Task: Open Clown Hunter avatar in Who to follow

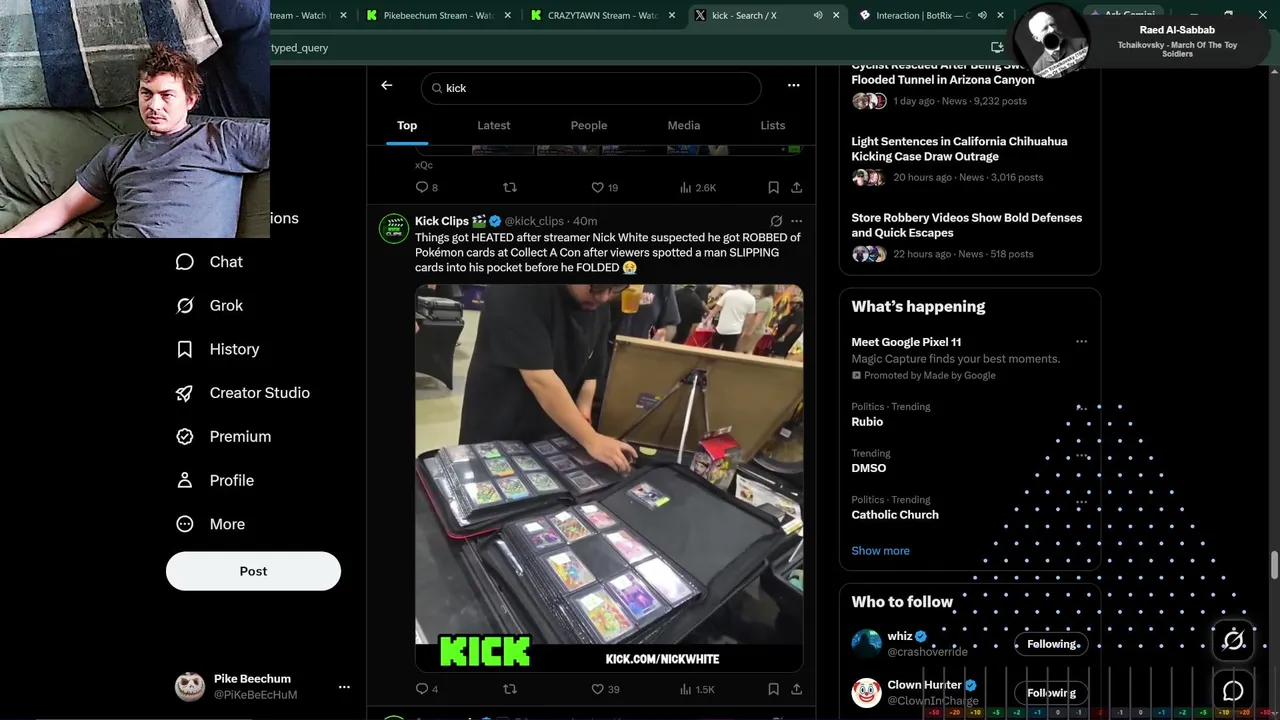Action: click(x=866, y=692)
